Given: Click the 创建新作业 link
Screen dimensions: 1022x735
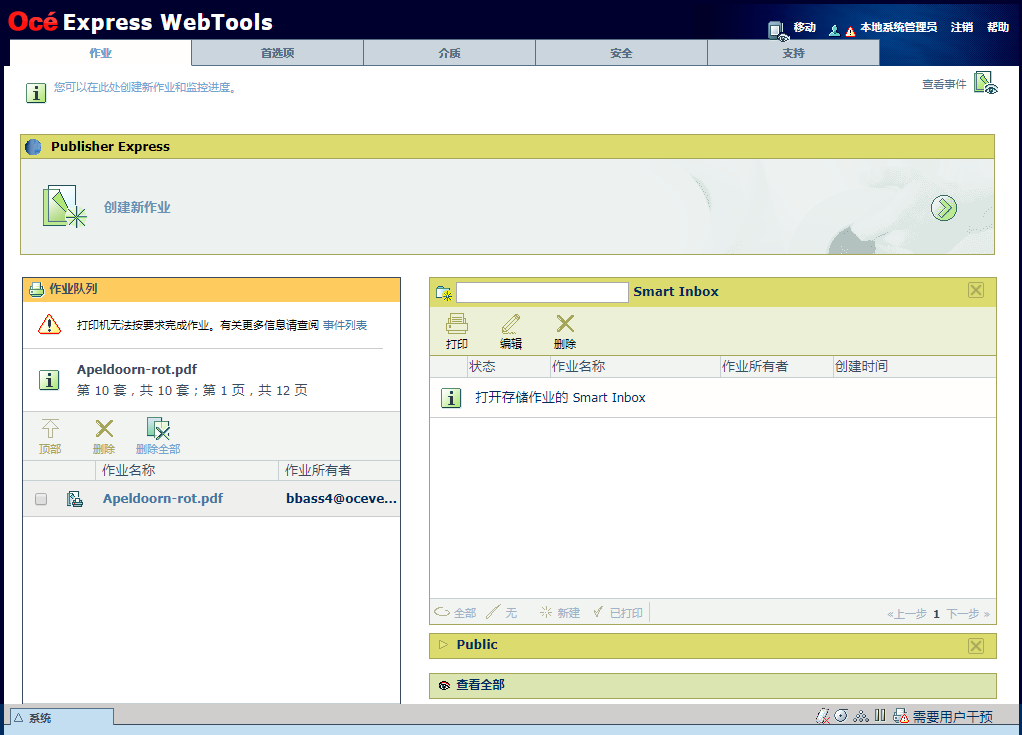Looking at the screenshot, I should pos(137,207).
